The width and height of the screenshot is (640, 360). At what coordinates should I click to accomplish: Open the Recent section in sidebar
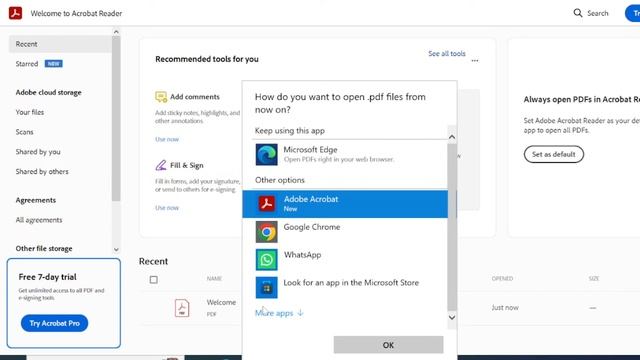tap(60, 44)
